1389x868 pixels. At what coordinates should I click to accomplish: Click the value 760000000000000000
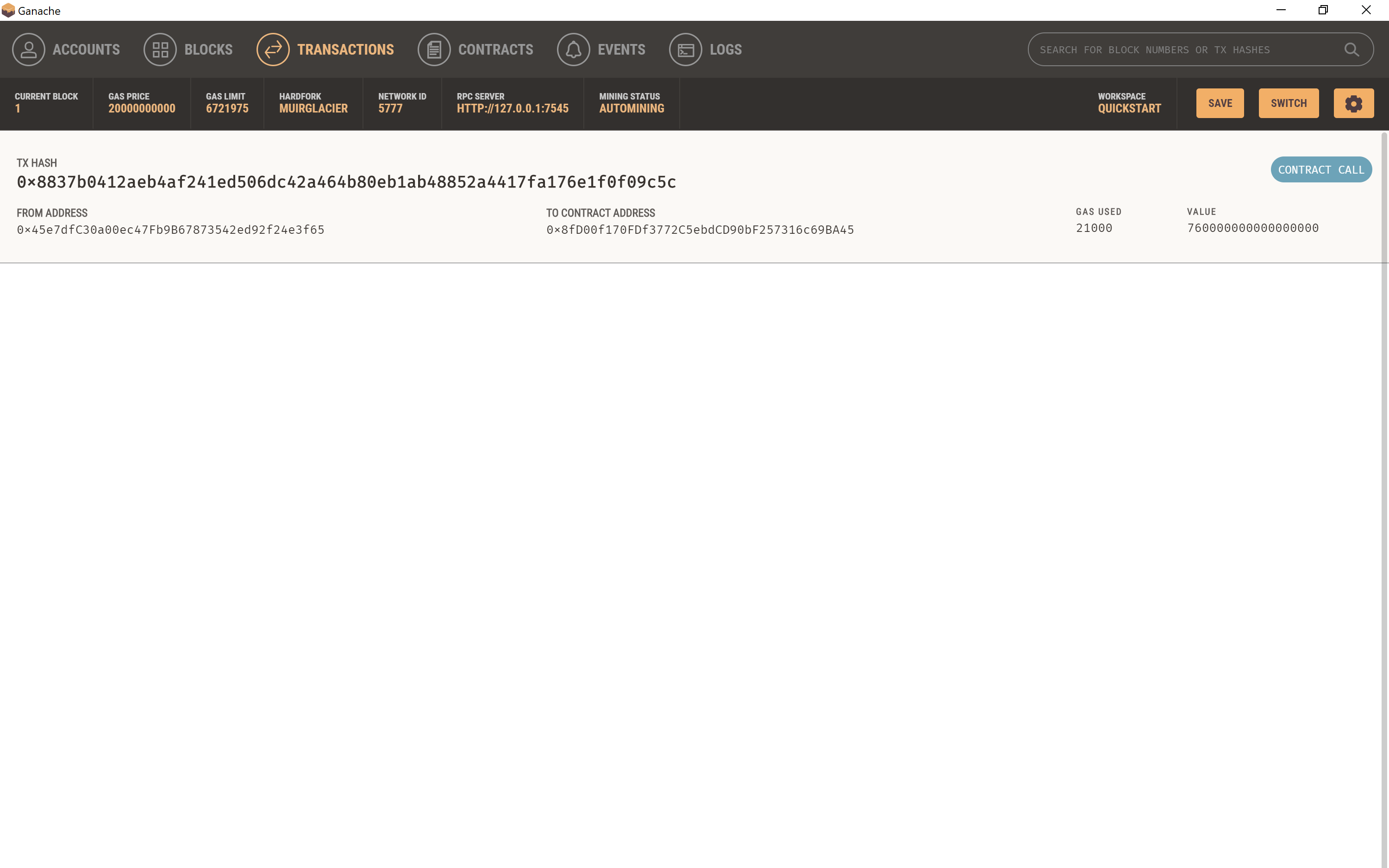click(x=1253, y=228)
